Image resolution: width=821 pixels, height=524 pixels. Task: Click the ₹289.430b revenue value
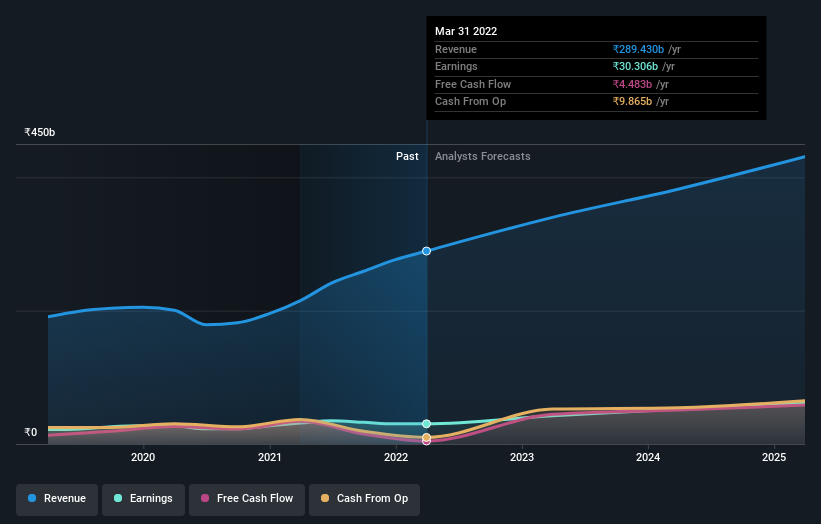[x=638, y=49]
